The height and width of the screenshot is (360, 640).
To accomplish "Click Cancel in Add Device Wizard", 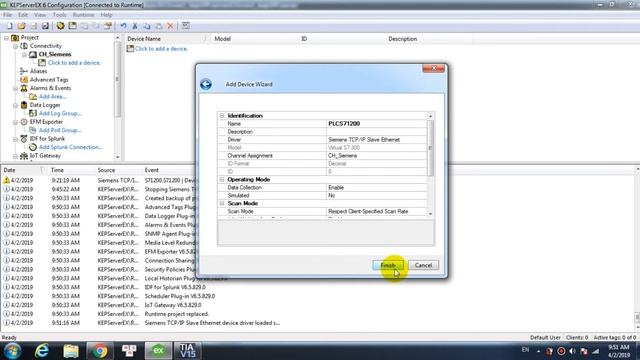I will coord(423,265).
